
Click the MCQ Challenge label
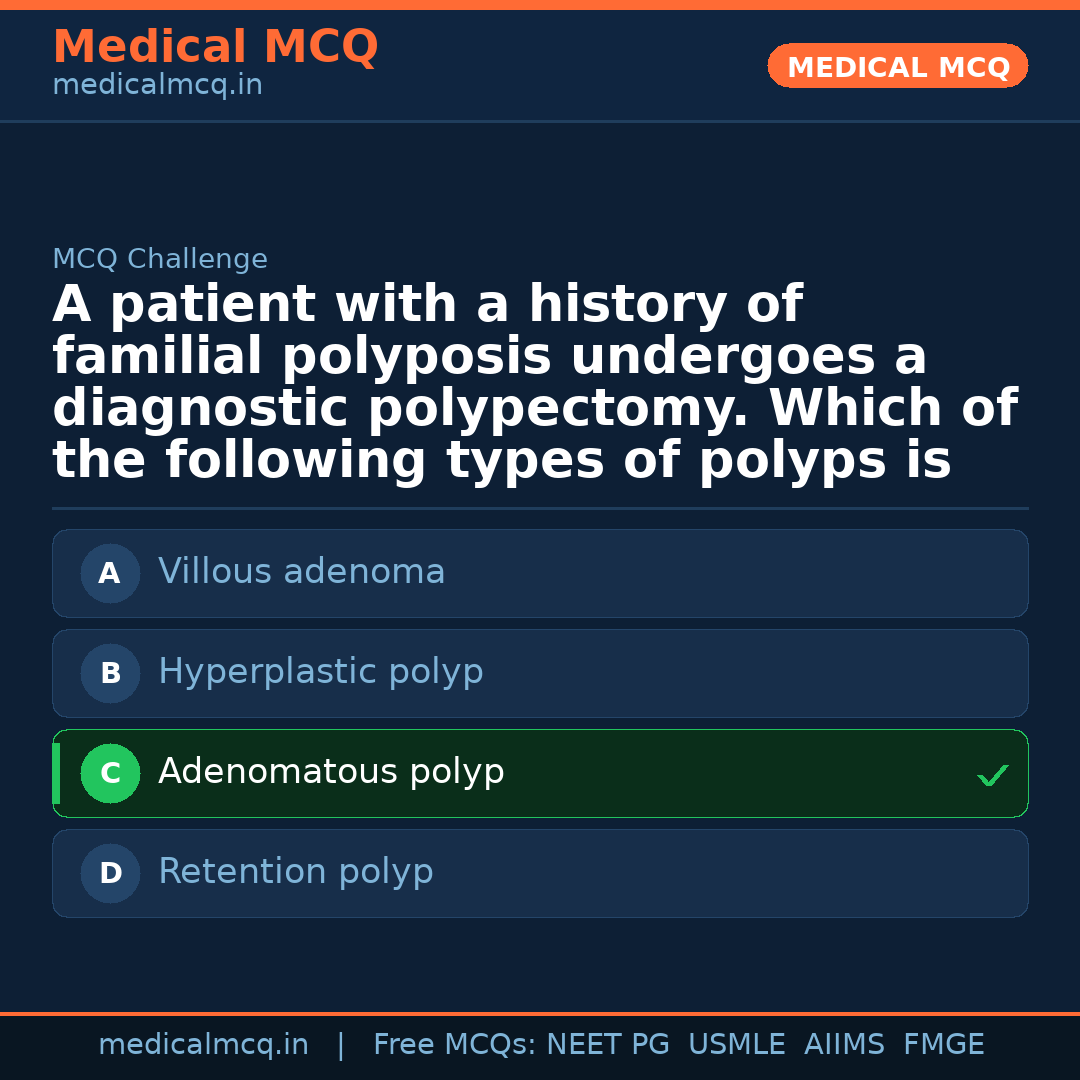point(160,260)
